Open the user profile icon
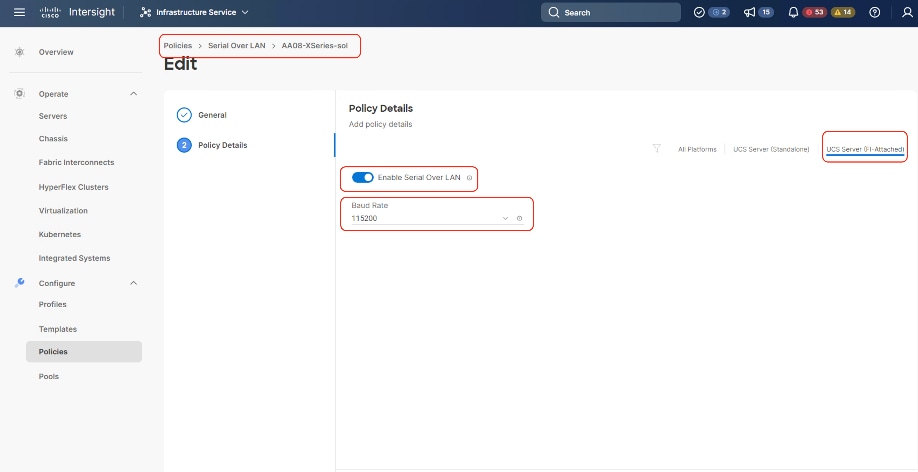Image resolution: width=918 pixels, height=472 pixels. (x=907, y=12)
